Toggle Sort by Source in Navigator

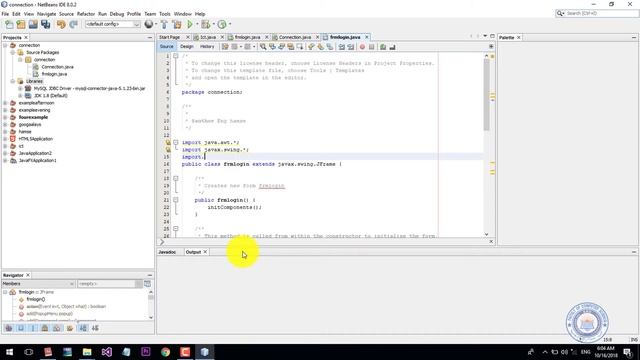95,328
